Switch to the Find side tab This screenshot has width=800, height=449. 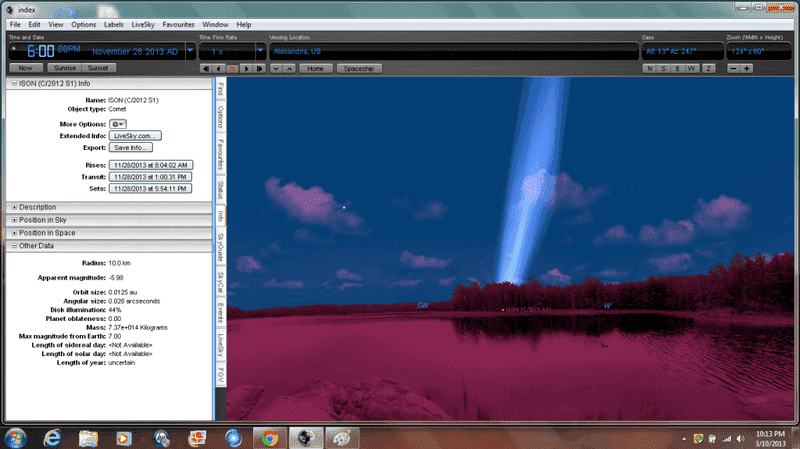221,89
